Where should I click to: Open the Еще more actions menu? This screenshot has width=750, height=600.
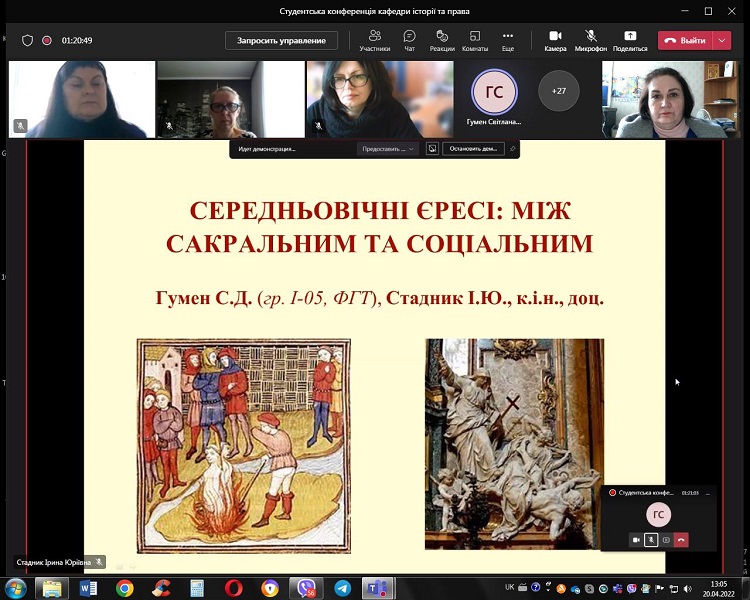[508, 41]
